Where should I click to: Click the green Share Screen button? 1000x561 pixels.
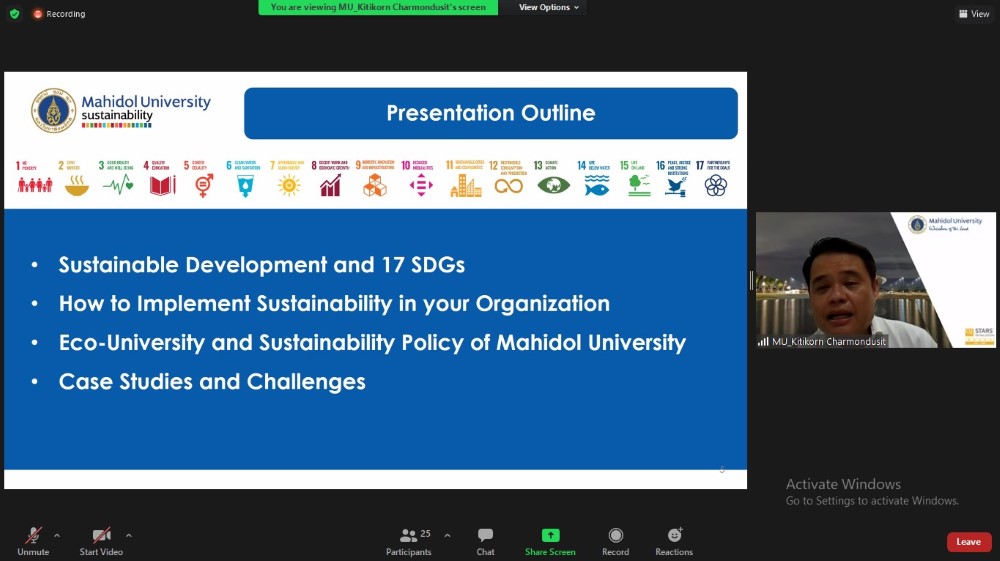tap(550, 541)
